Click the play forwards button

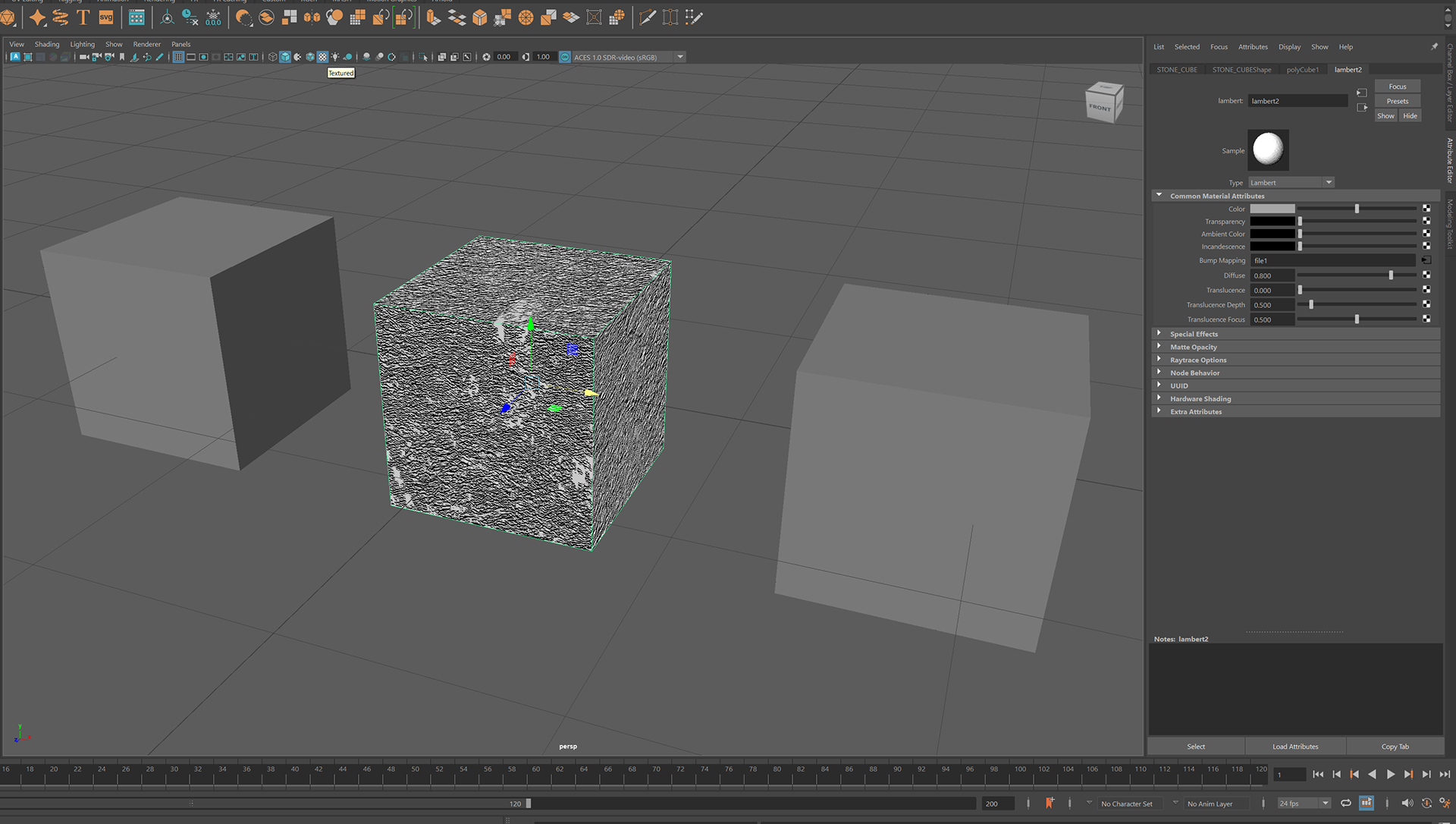(x=1390, y=775)
